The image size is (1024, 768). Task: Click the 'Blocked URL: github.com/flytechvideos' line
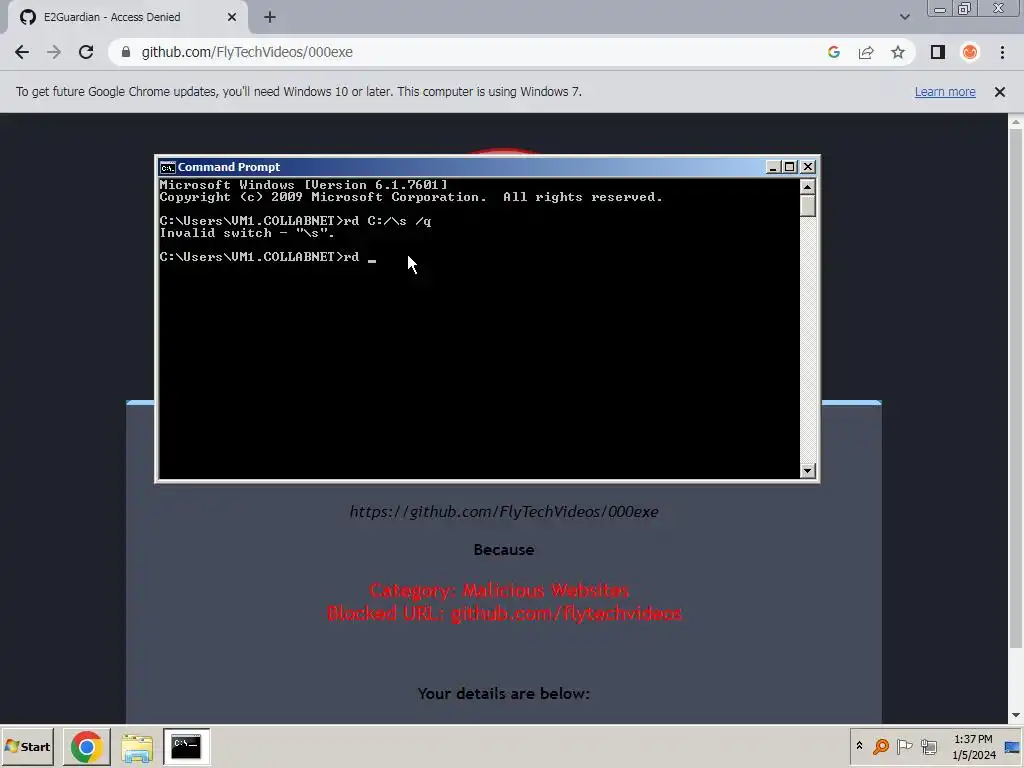(x=504, y=613)
